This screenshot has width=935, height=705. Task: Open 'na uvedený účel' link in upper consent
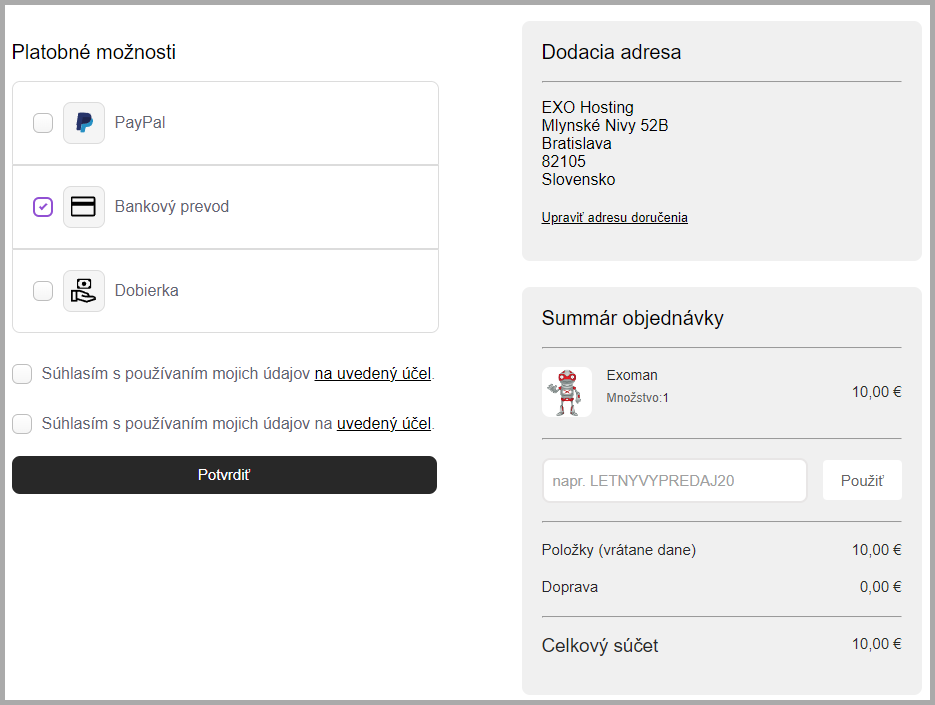click(372, 374)
